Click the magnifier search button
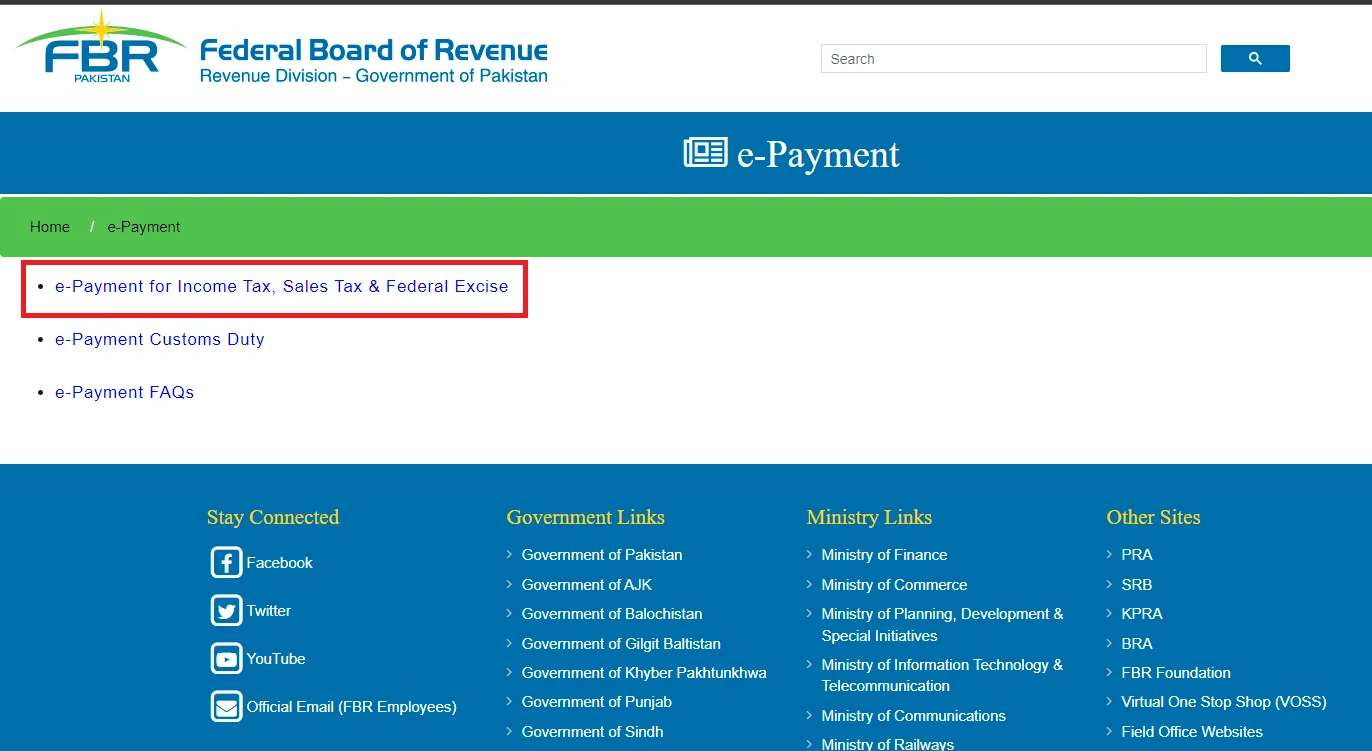1372x751 pixels. point(1255,59)
